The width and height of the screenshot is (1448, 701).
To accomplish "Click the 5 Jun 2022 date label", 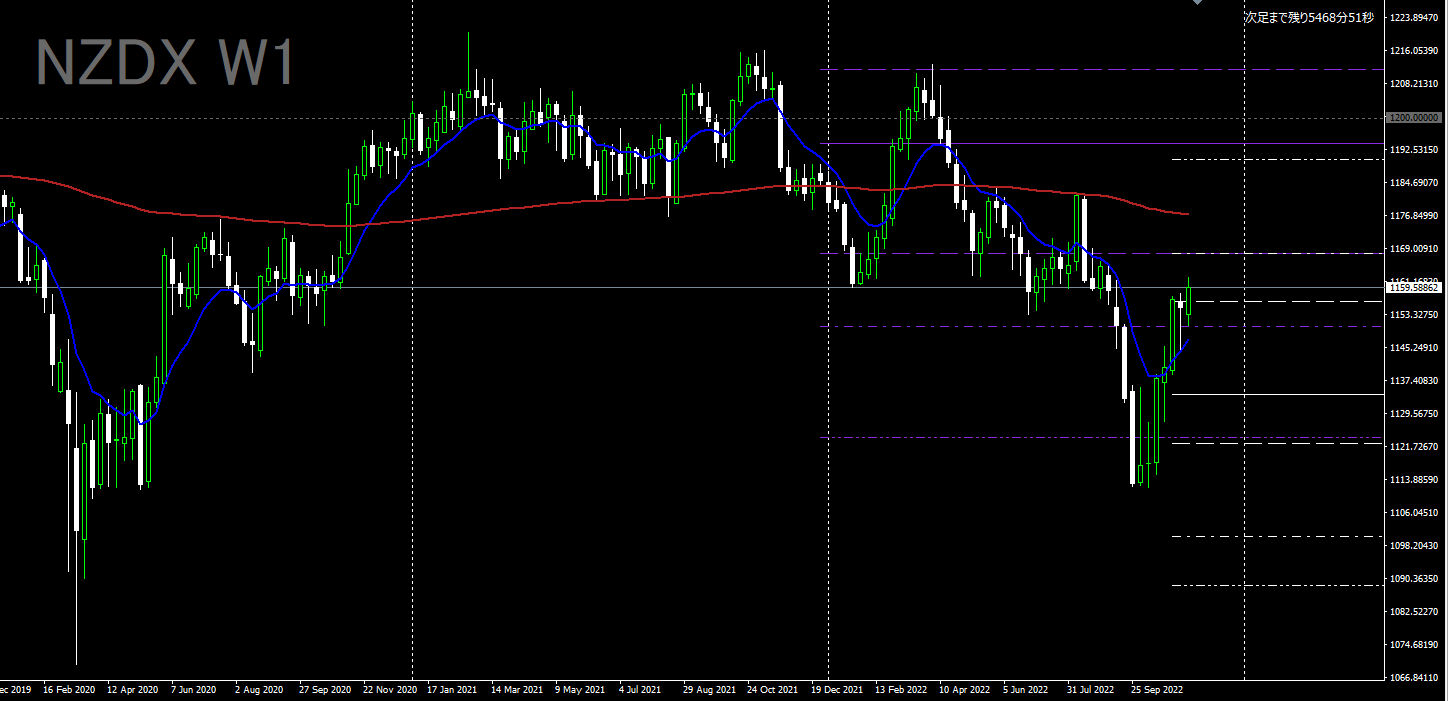I will click(1024, 690).
